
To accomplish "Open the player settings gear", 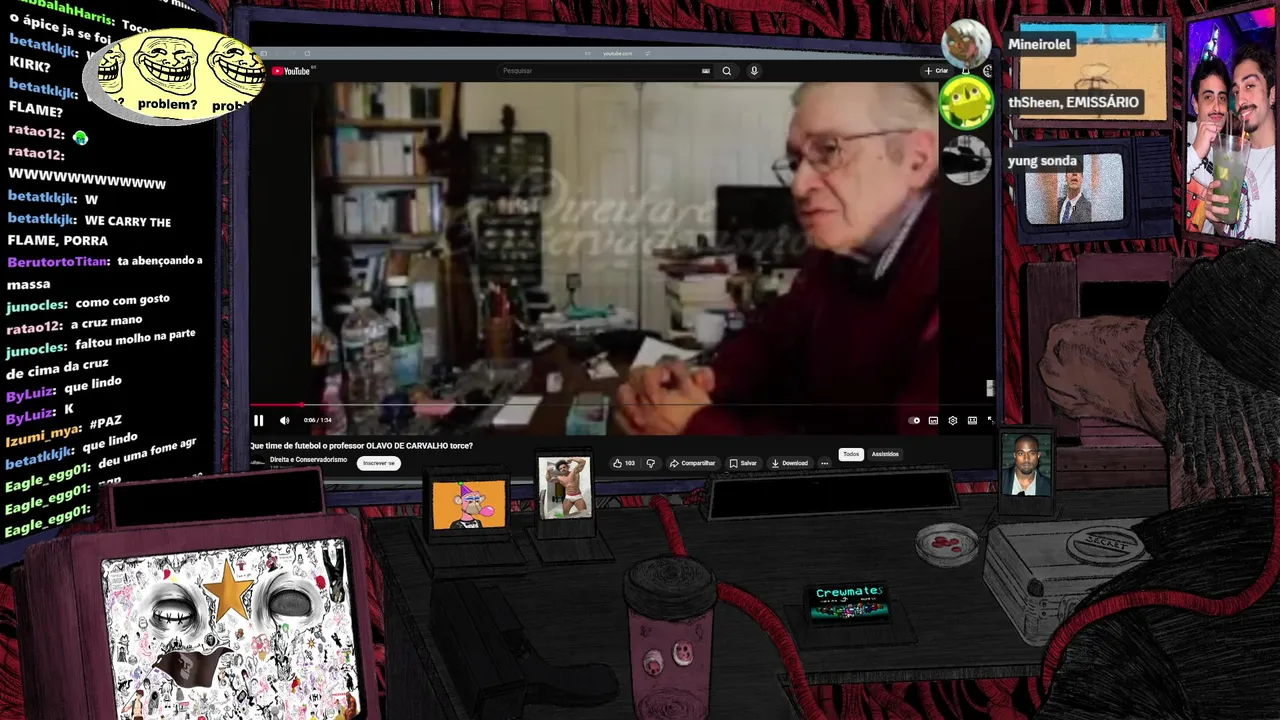I will (952, 421).
